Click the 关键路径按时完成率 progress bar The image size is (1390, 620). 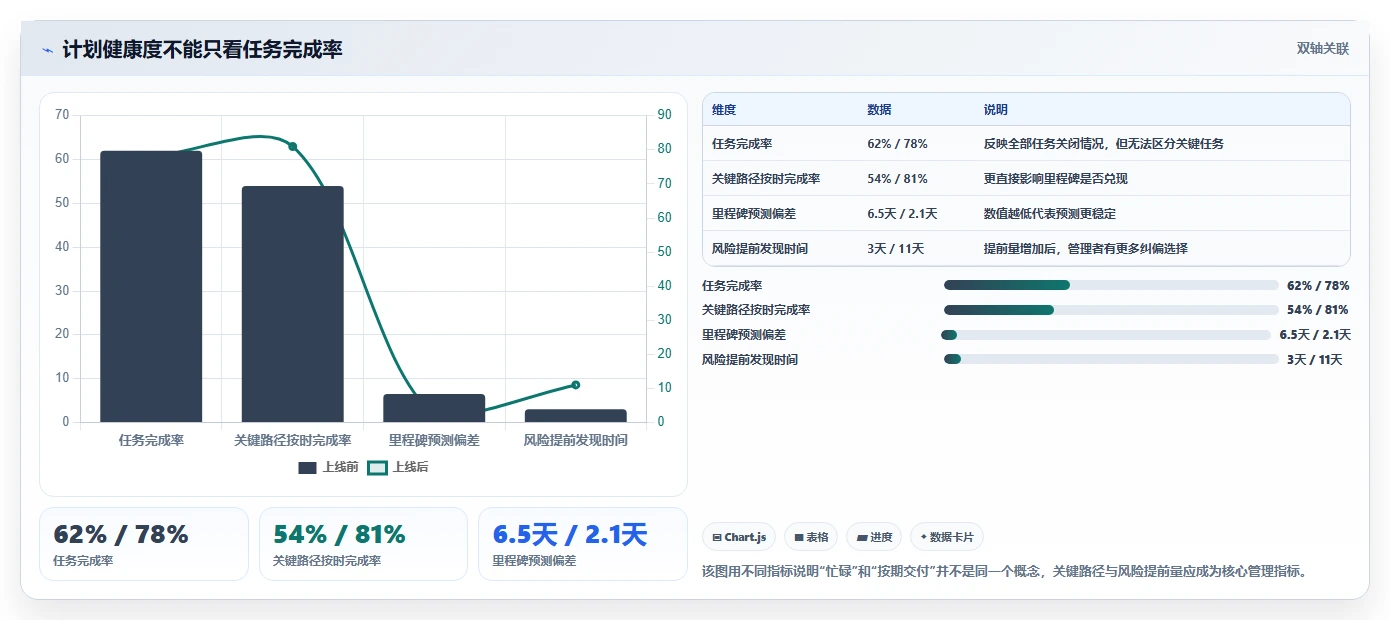pos(1111,310)
